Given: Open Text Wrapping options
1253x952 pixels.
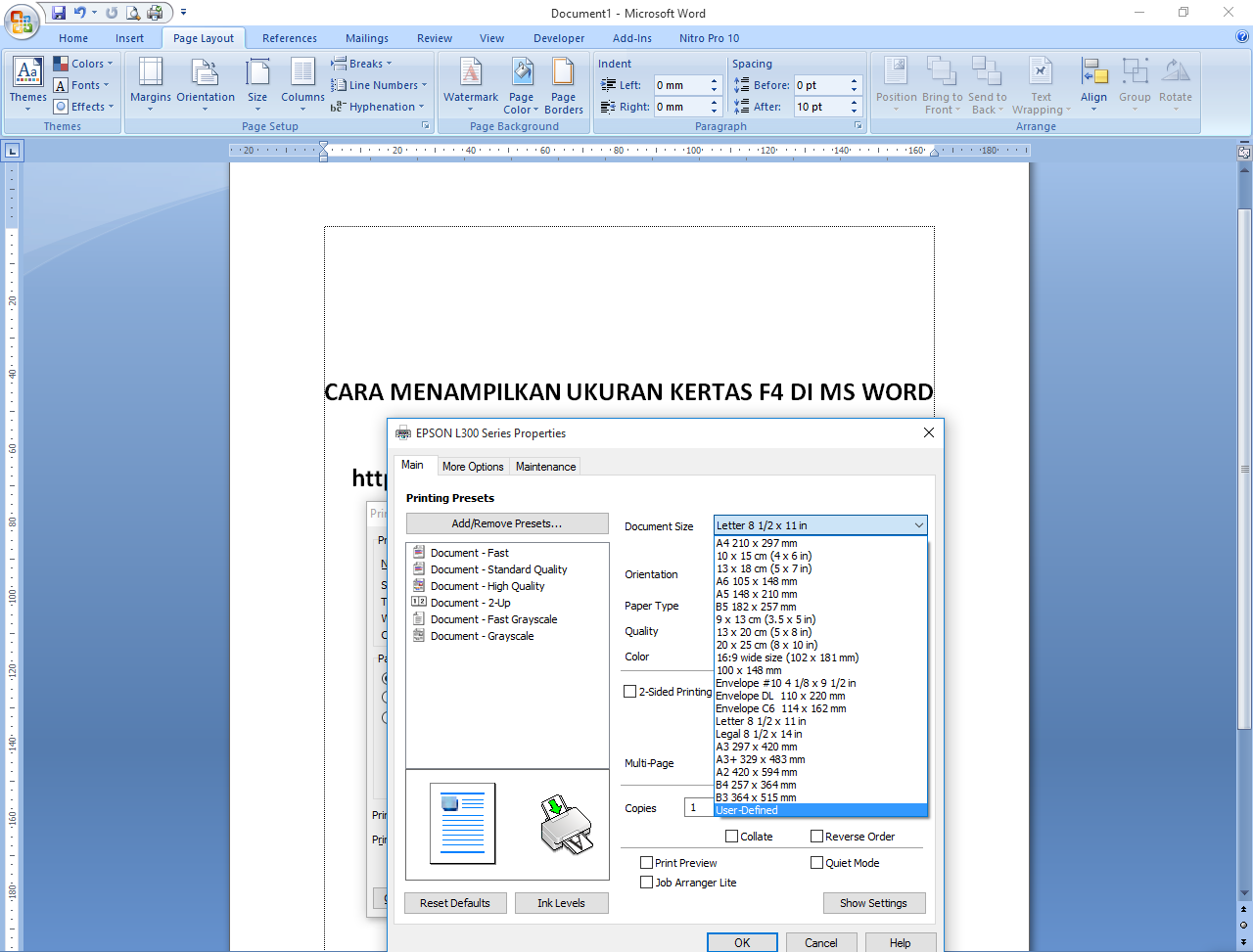Looking at the screenshot, I should 1041,84.
